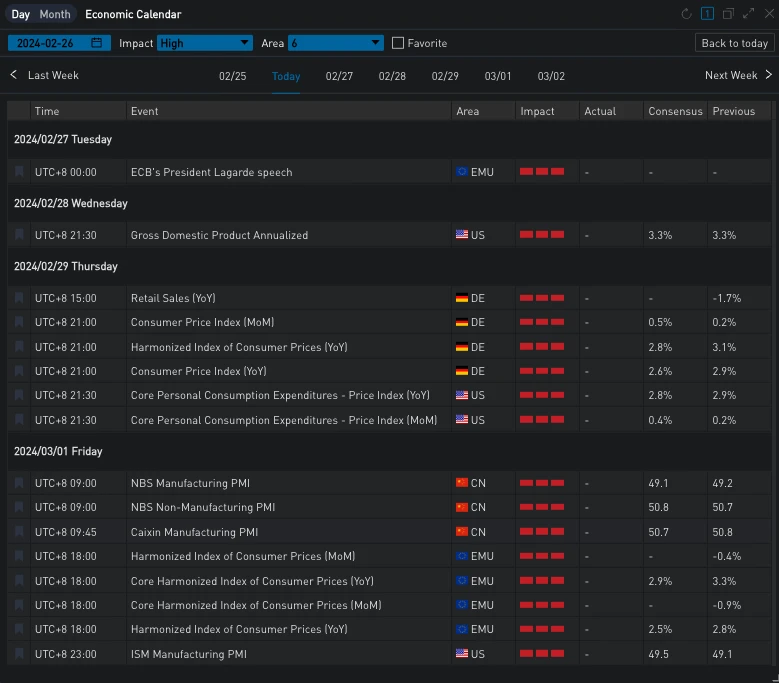
Task: Expand the panel to full screen
Action: point(748,14)
